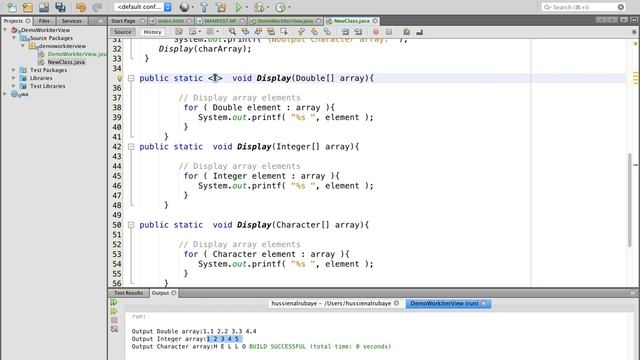Expand the Test Libraries node
The width and height of the screenshot is (640, 360).
tap(14, 86)
